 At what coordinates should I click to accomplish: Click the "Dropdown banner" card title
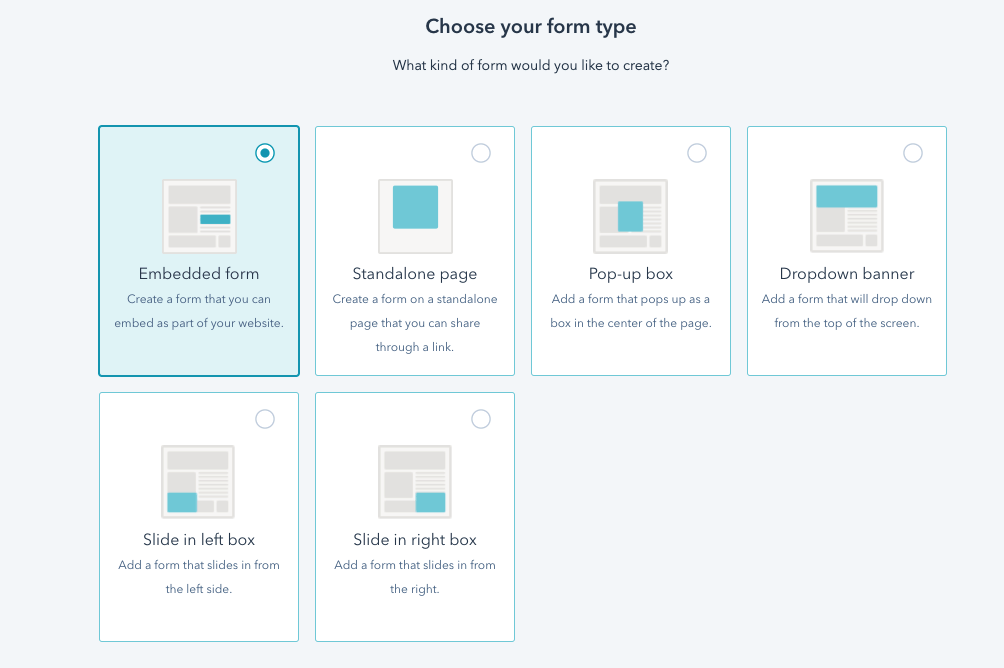pyautogui.click(x=846, y=274)
